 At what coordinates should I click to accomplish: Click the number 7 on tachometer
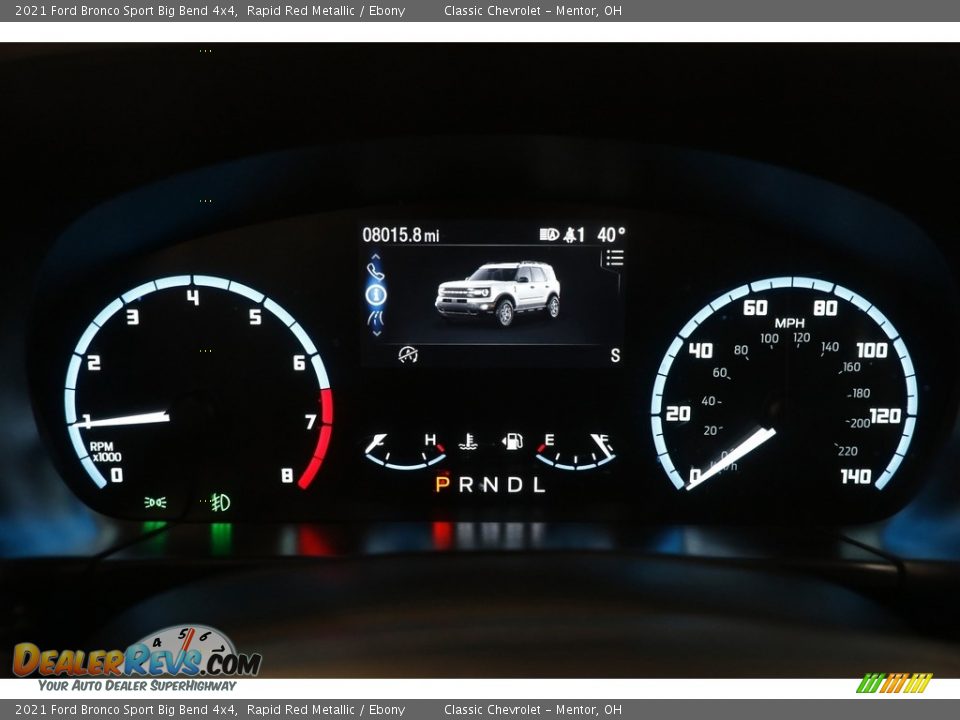point(310,421)
